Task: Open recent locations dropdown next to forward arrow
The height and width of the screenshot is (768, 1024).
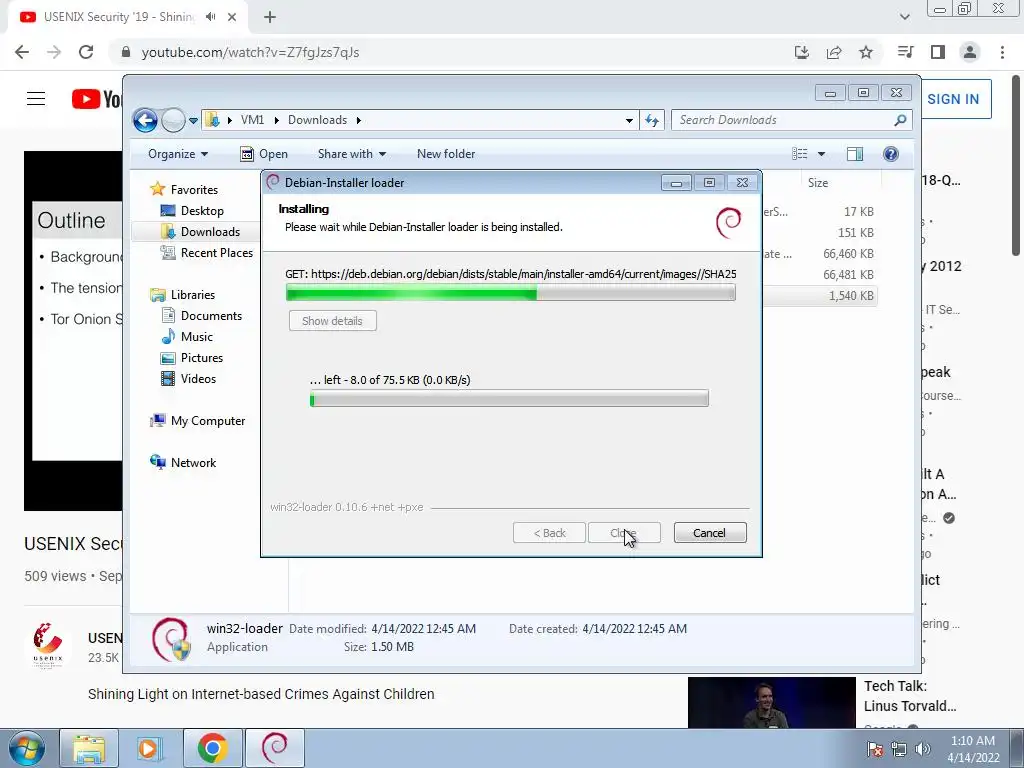Action: 193,121
